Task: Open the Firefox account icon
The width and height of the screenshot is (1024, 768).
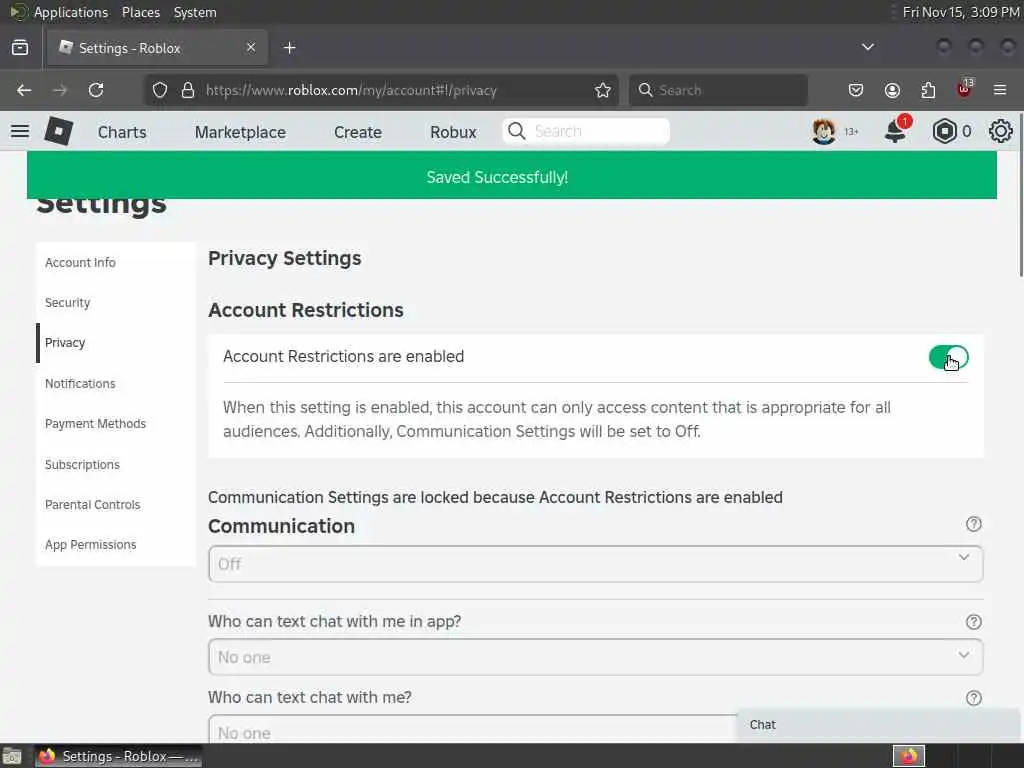Action: (892, 90)
